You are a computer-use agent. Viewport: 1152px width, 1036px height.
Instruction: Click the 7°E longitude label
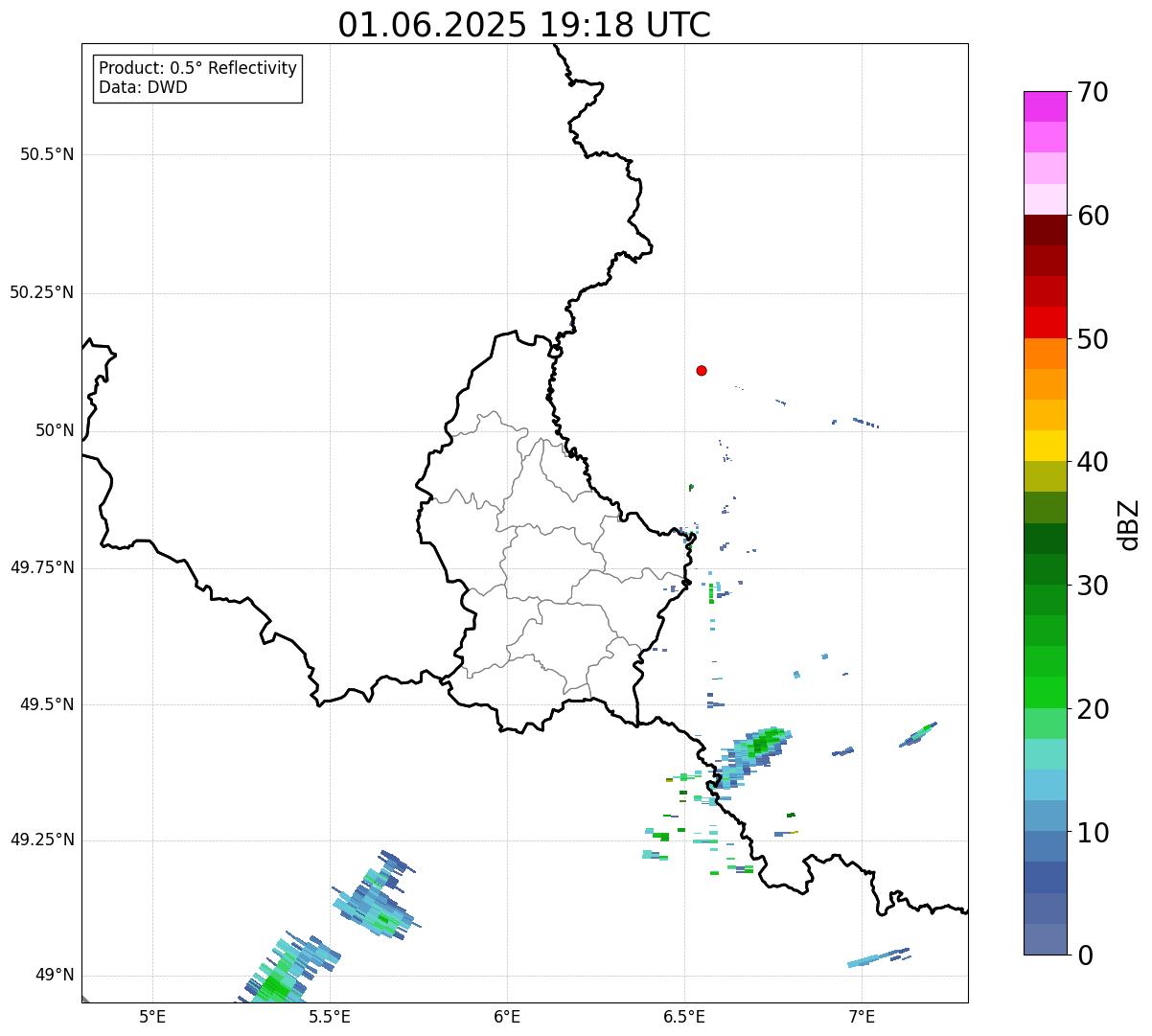click(862, 1016)
